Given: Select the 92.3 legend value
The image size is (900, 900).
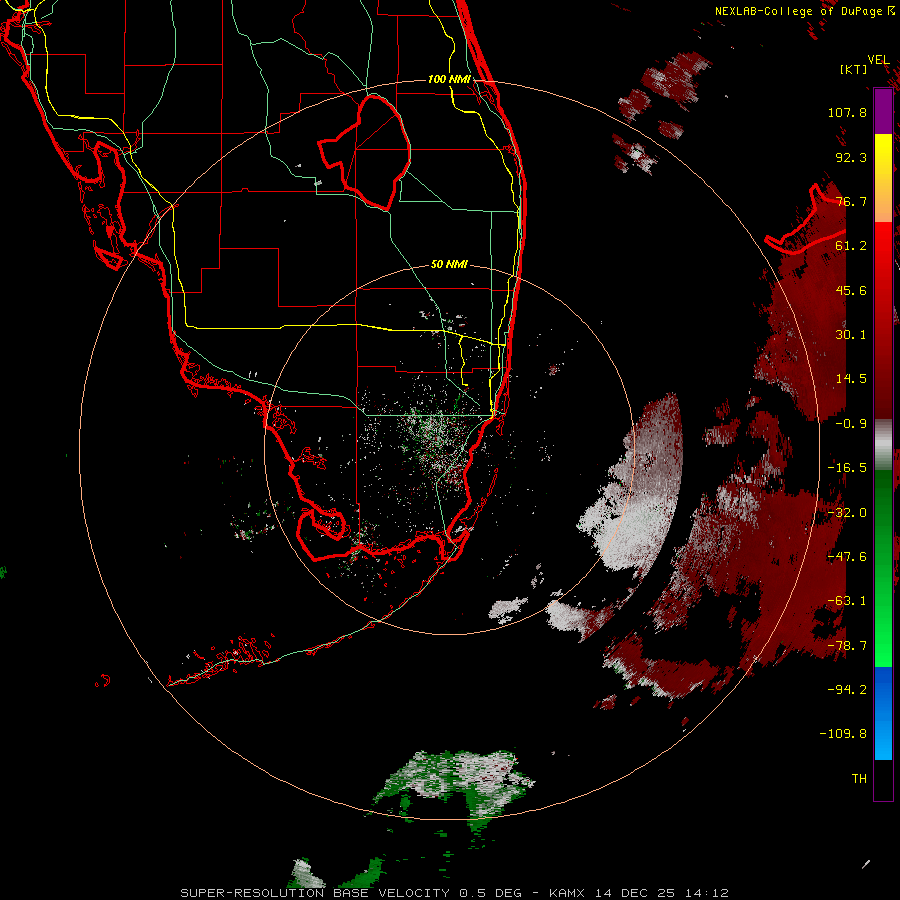Looking at the screenshot, I should pos(851,157).
